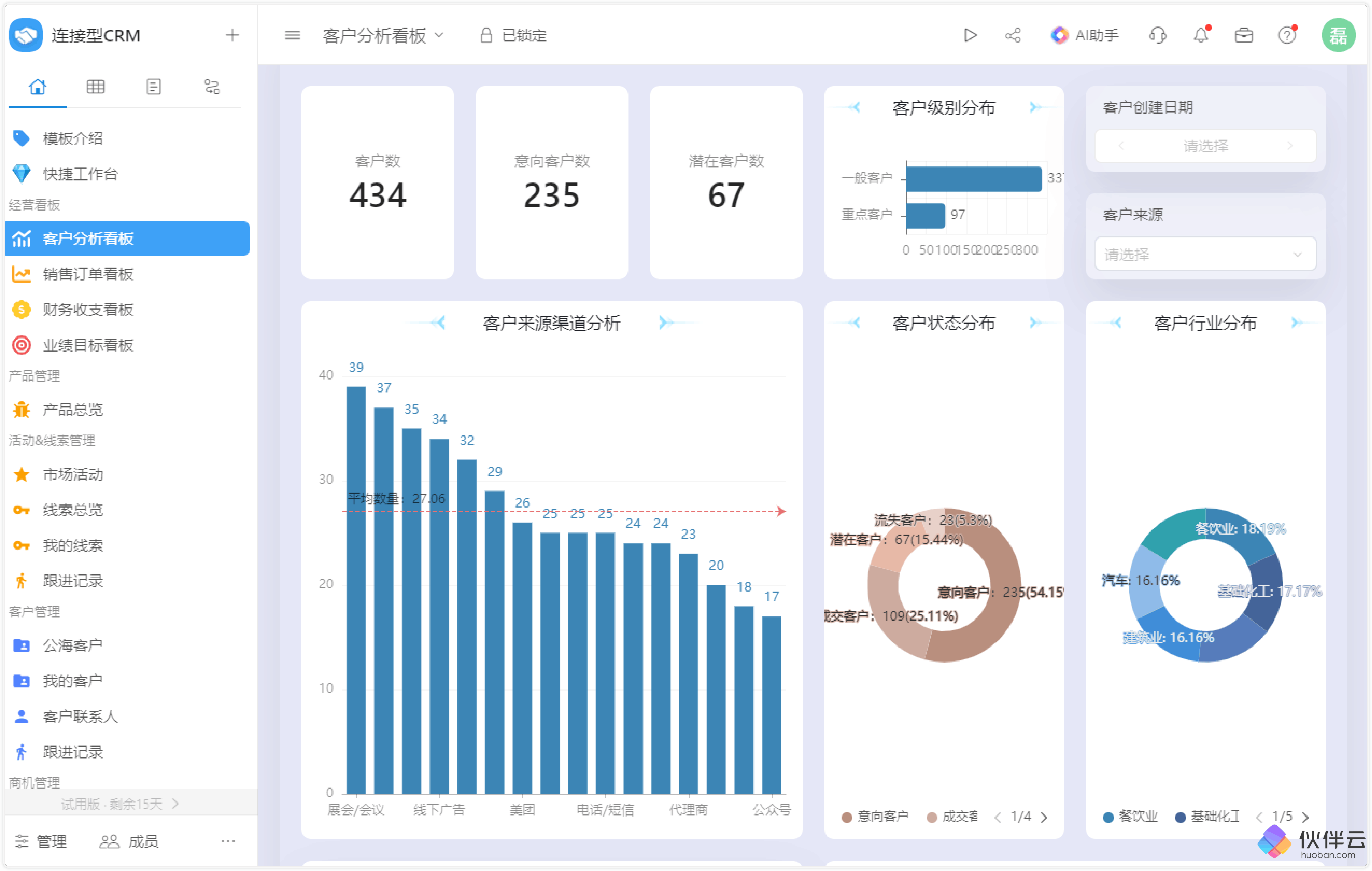Click the 连接型CRM app logo

tap(26, 35)
